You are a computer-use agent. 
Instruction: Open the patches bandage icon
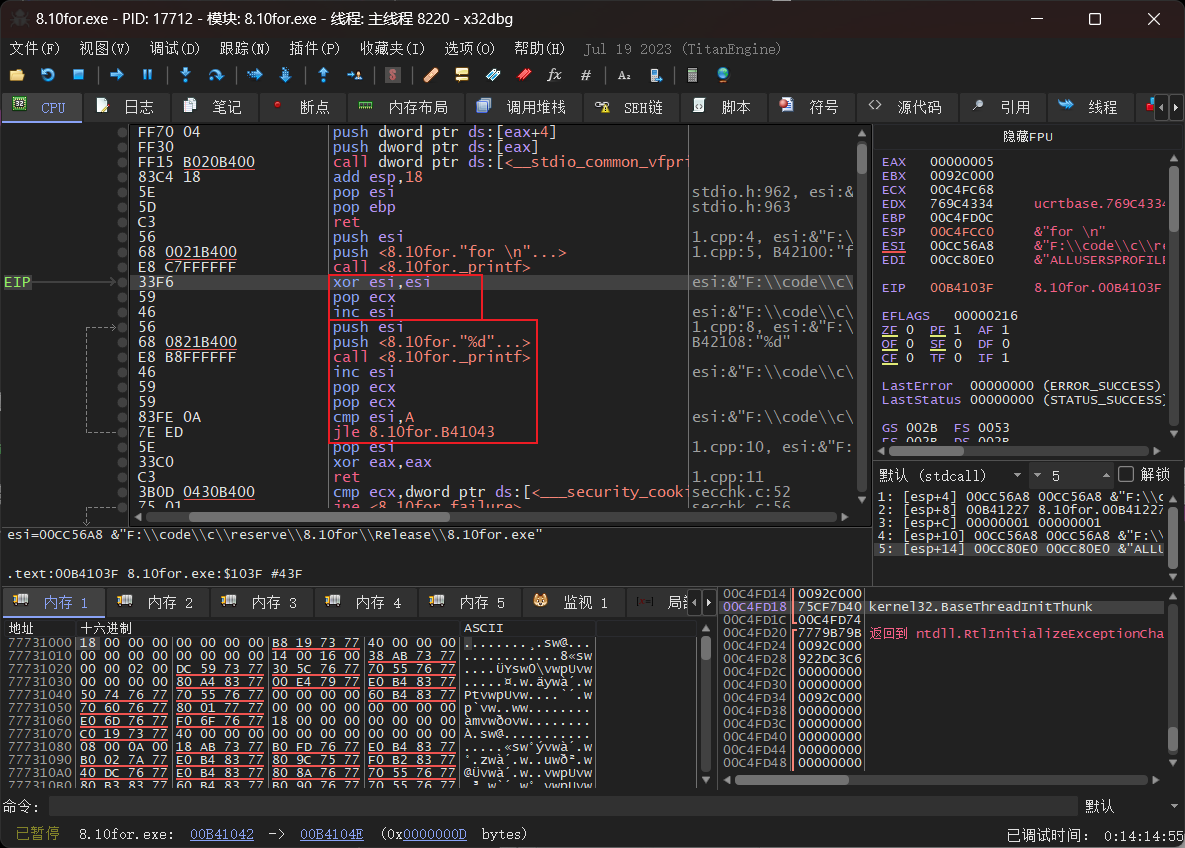(x=431, y=75)
